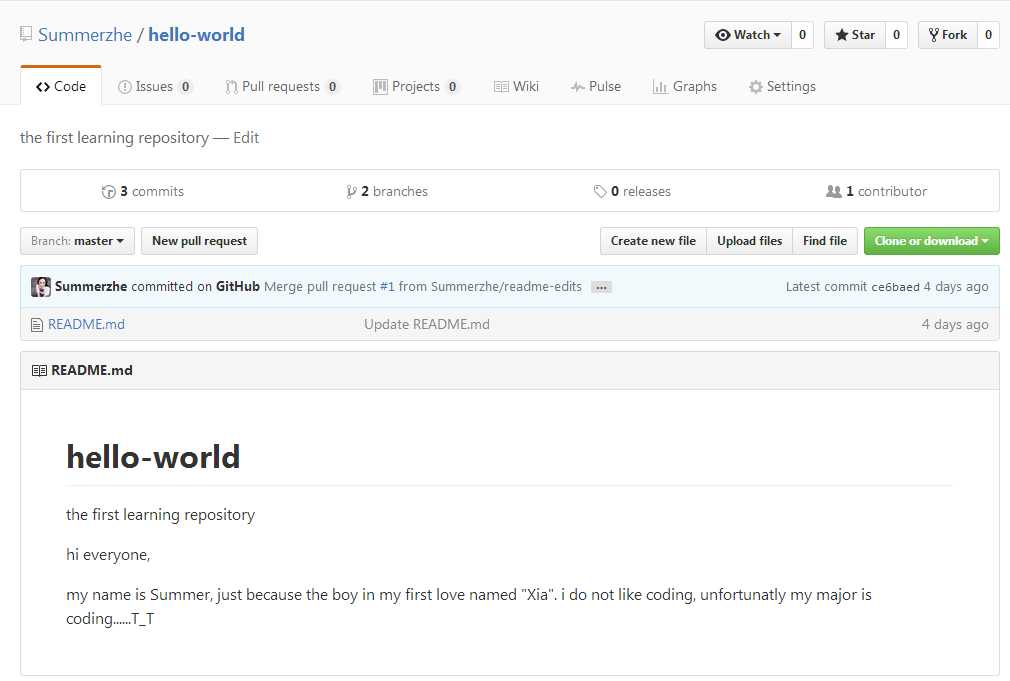1010x681 pixels.
Task: Click the star icon in Star button
Action: pos(841,35)
